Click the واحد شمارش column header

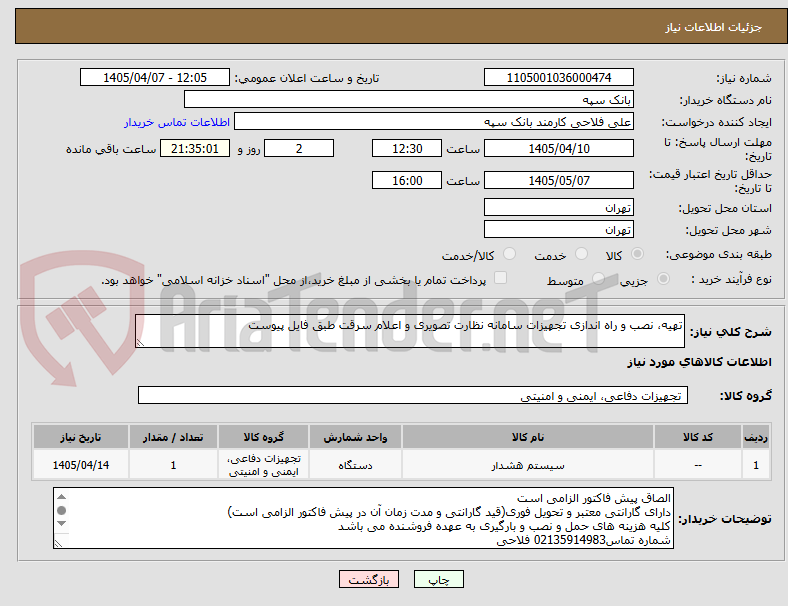point(355,437)
